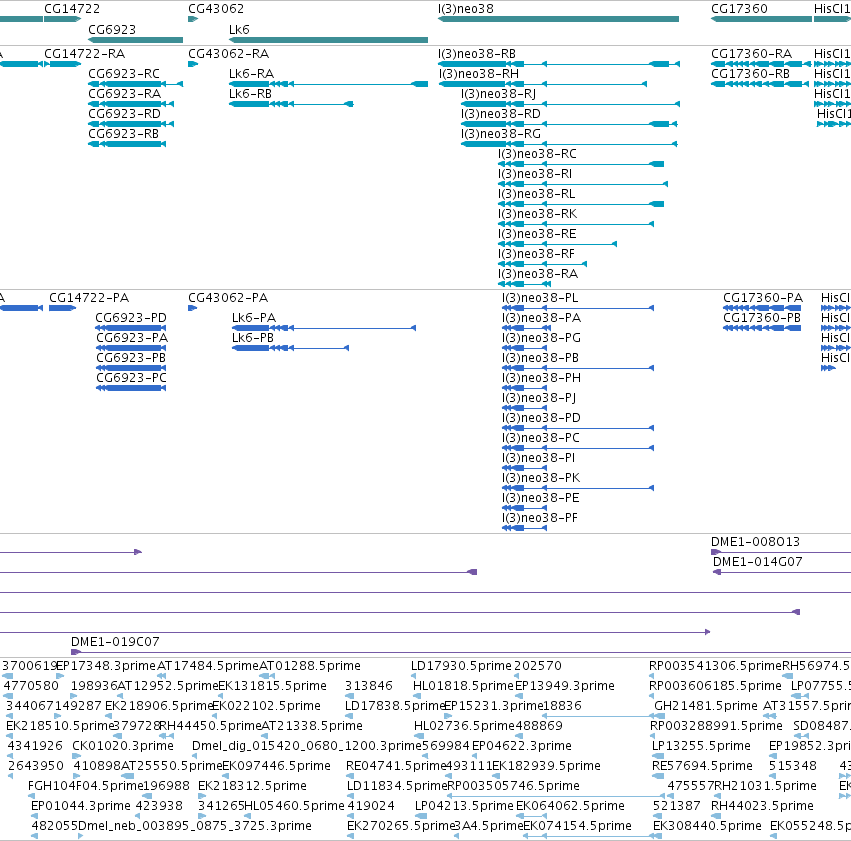The image size is (851, 841).
Task: Click the Lk6-PA protein
Action: (254, 318)
